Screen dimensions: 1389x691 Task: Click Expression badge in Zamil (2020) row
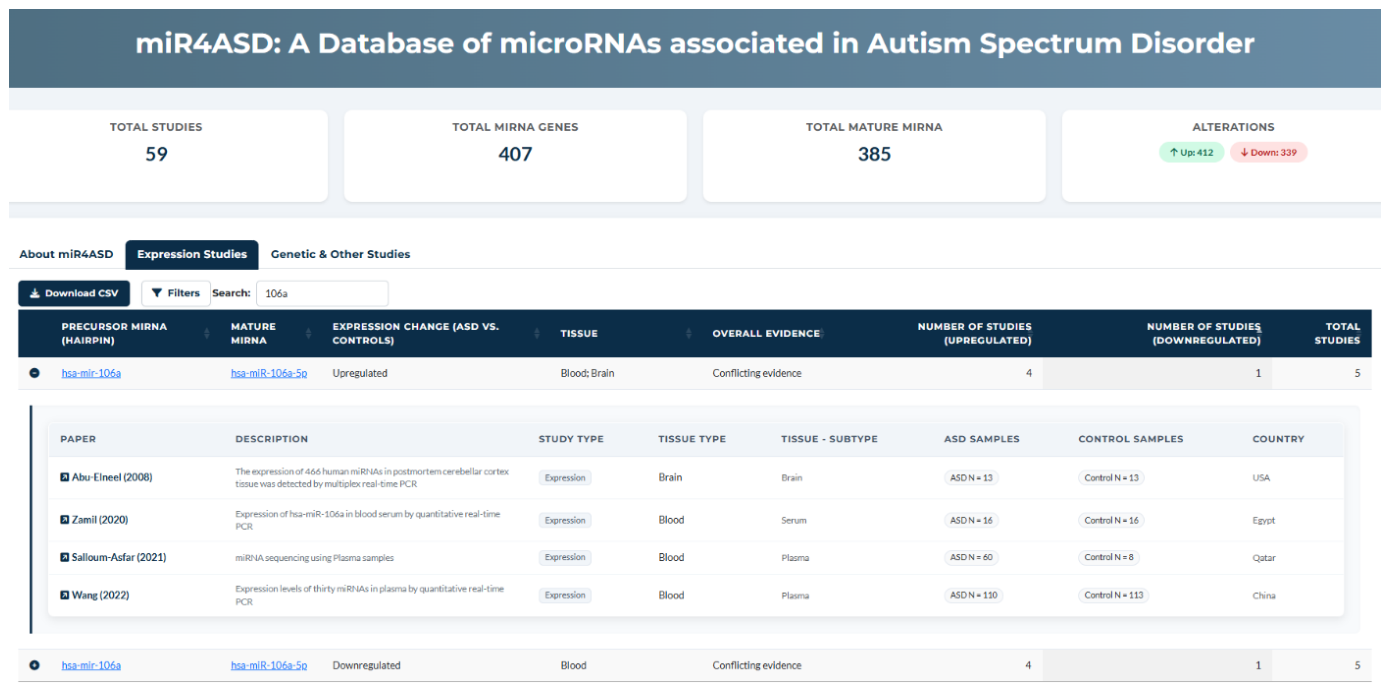point(565,520)
